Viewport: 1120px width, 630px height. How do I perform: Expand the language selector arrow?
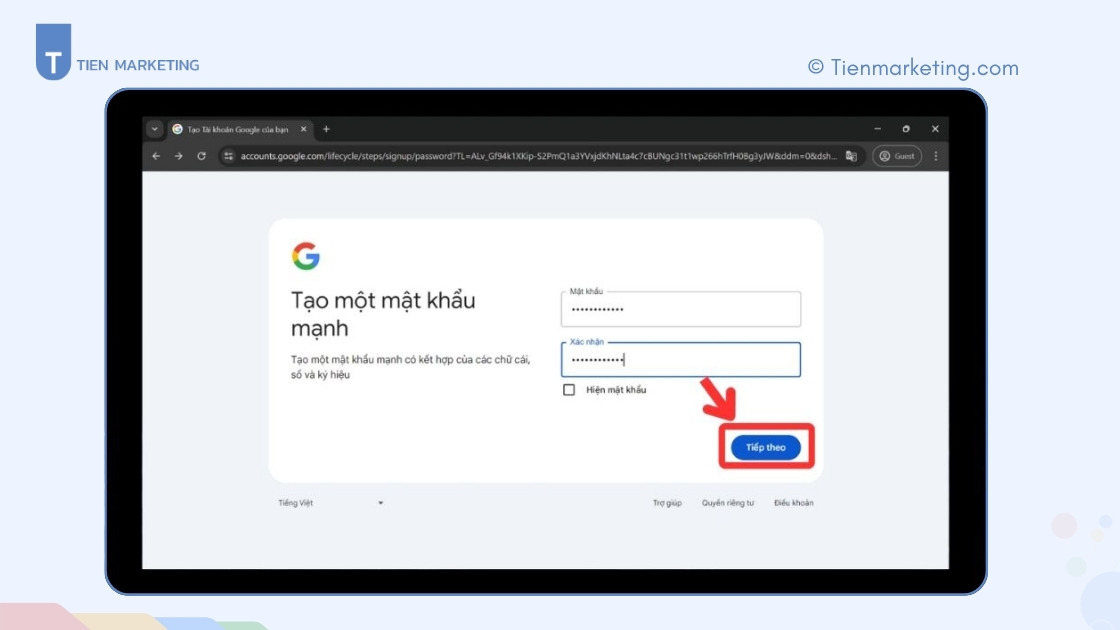380,503
